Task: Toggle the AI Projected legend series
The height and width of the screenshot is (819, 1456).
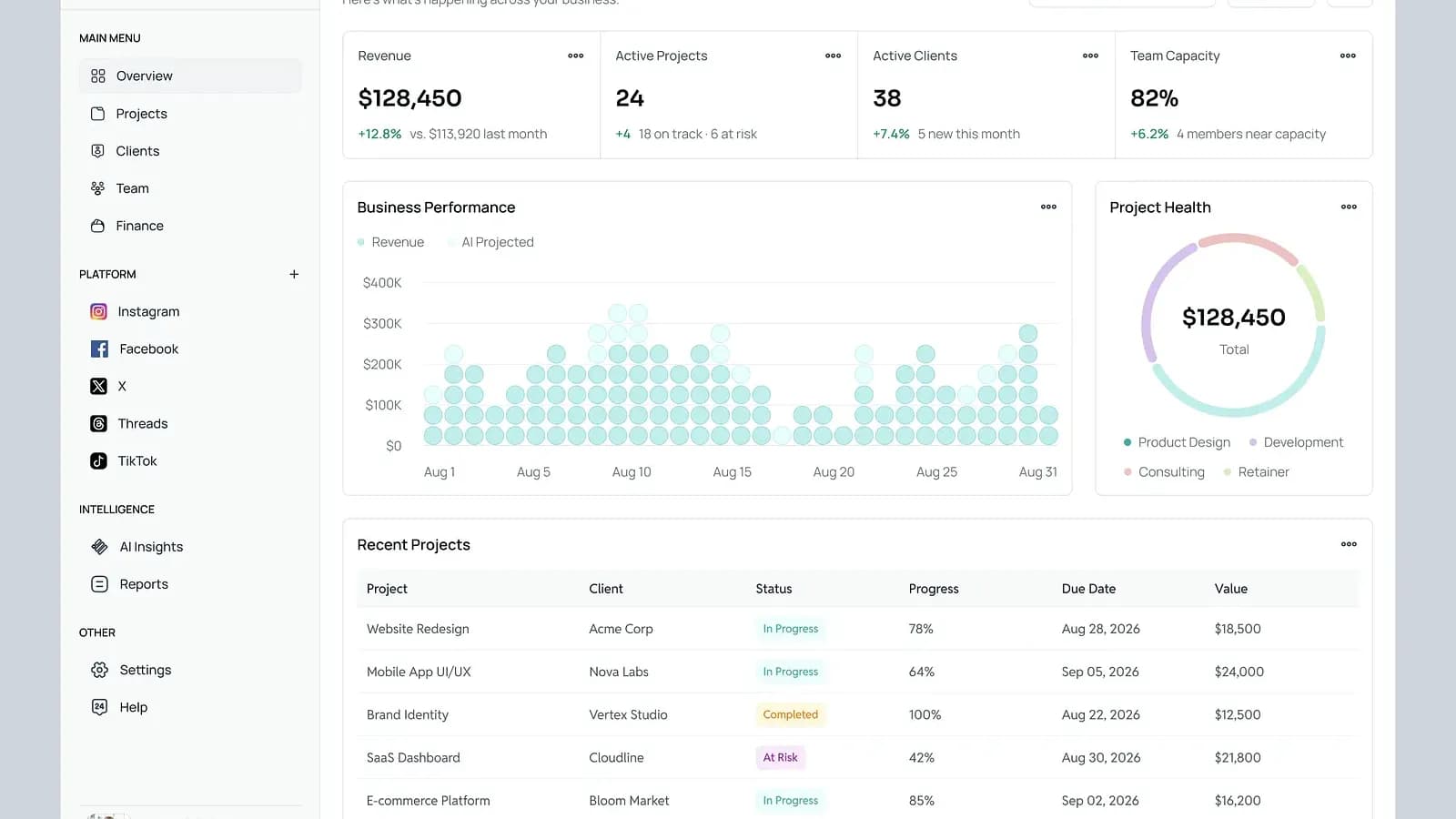Action: tap(490, 242)
